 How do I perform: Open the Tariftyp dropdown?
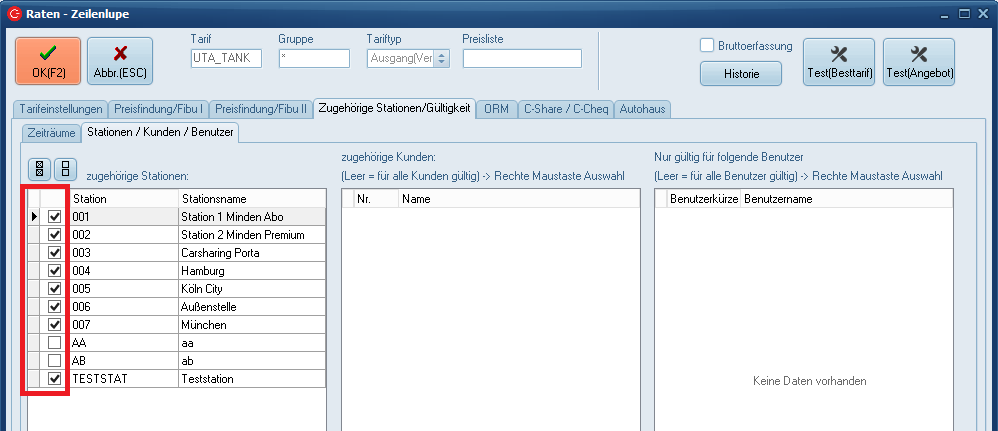441,58
